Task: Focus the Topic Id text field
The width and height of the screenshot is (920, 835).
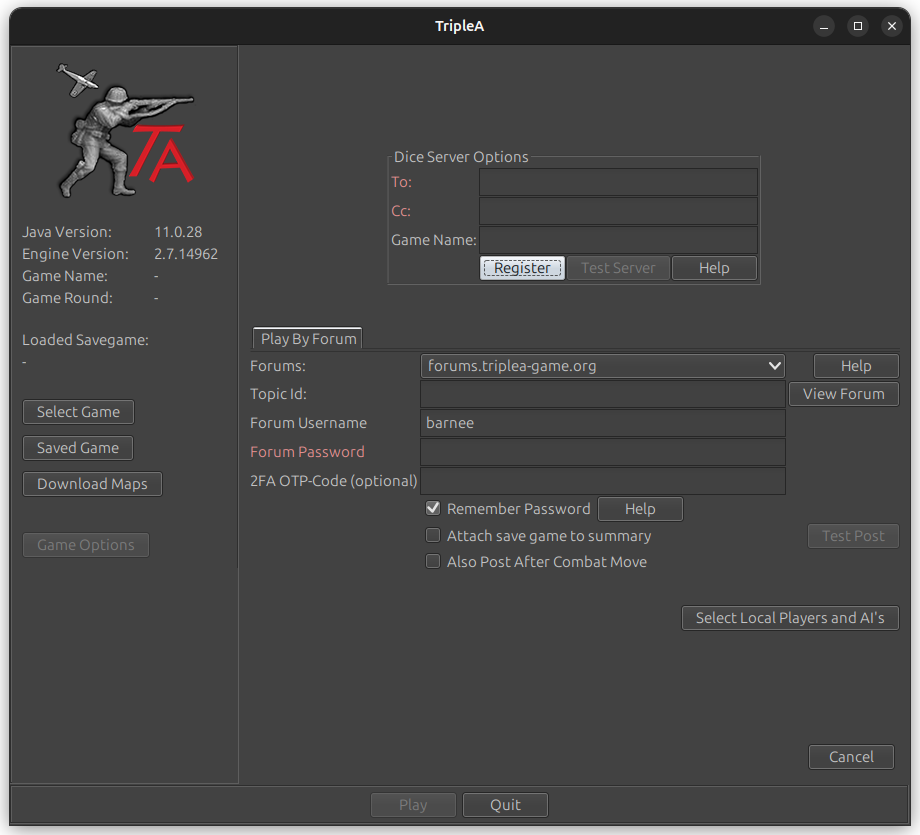Action: 603,395
